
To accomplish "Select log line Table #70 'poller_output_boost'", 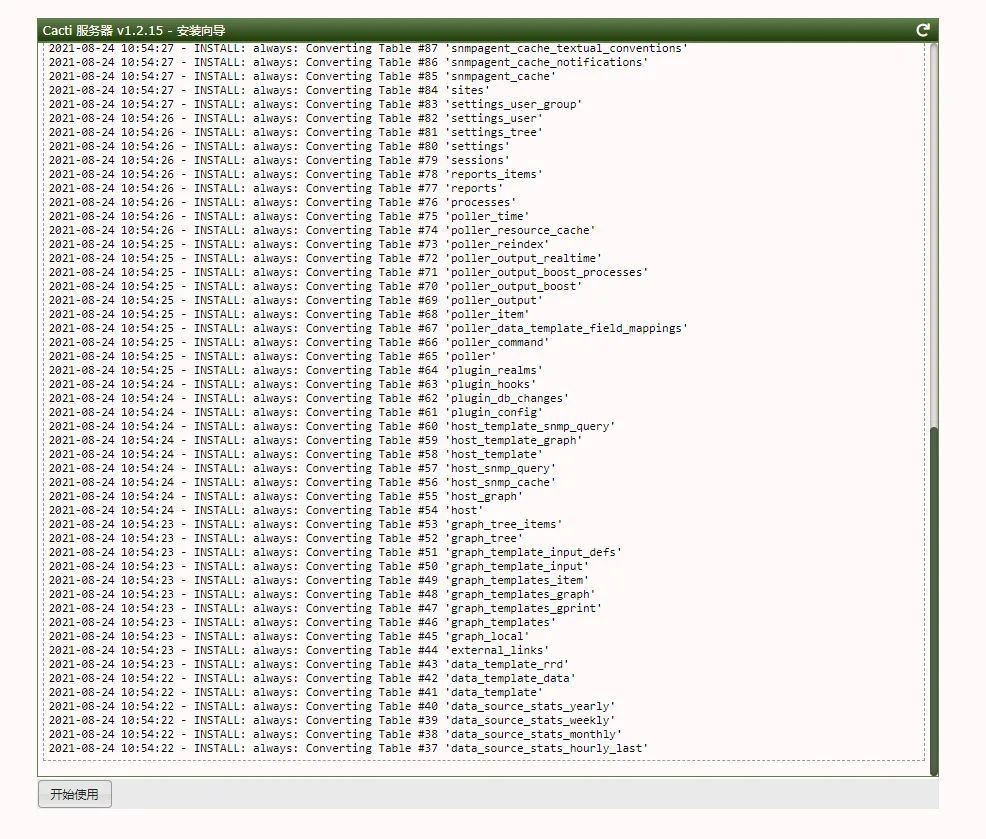I will 315,286.
